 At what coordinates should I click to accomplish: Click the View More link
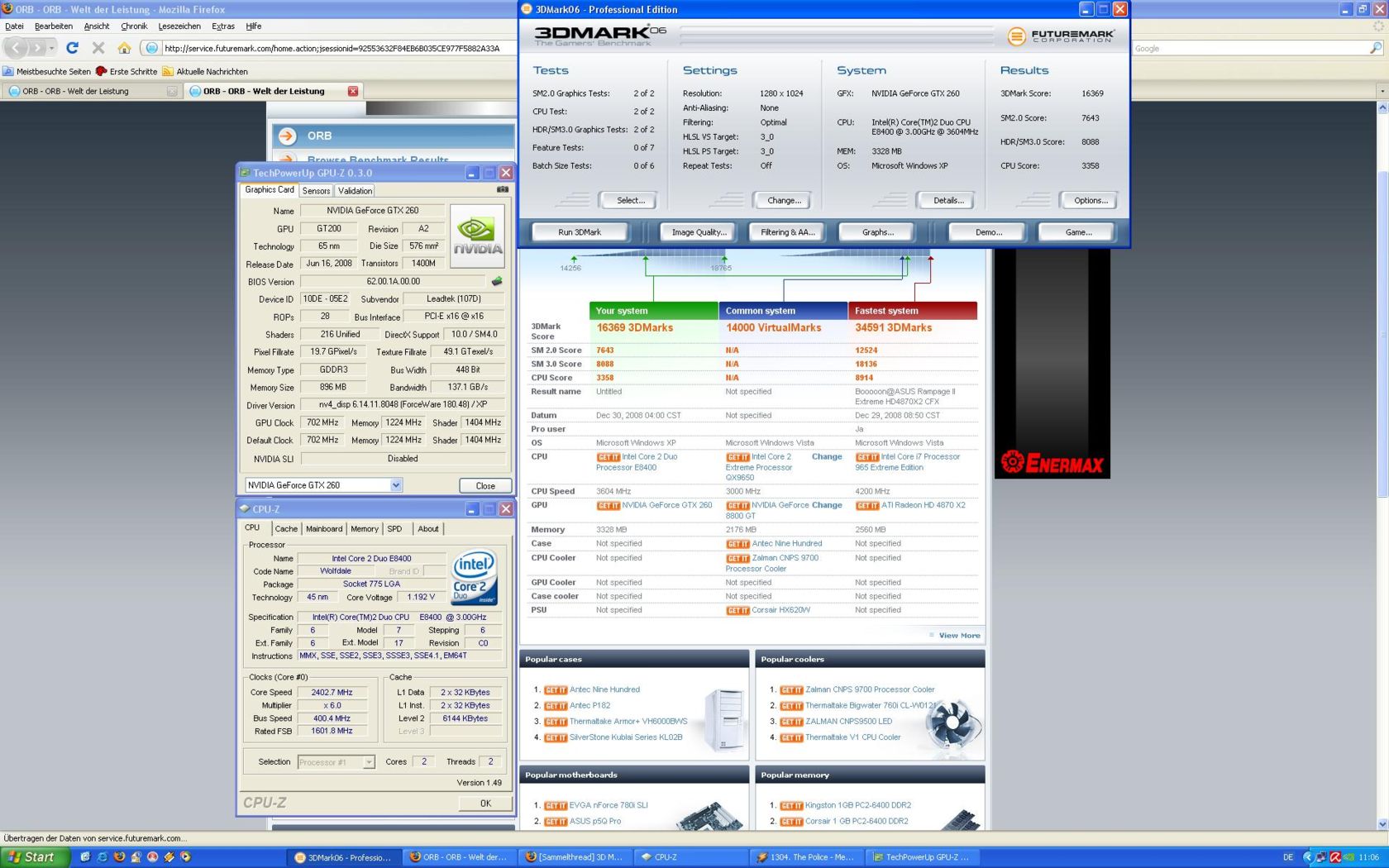click(x=959, y=636)
